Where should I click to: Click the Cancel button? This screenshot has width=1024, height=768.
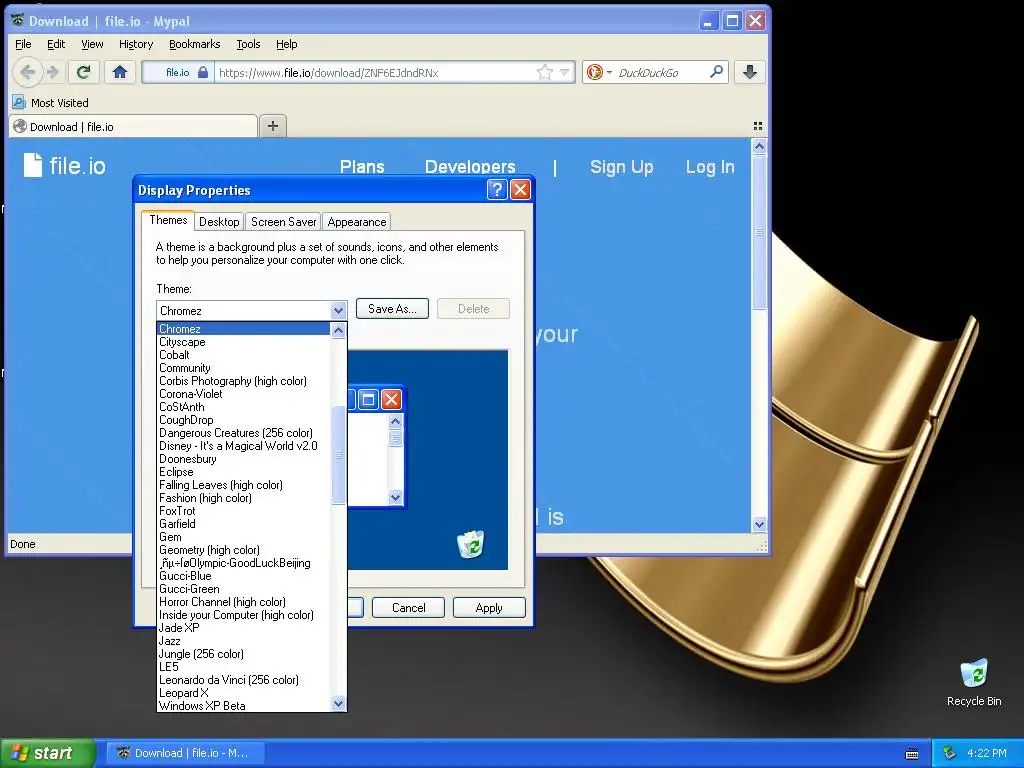pos(408,607)
